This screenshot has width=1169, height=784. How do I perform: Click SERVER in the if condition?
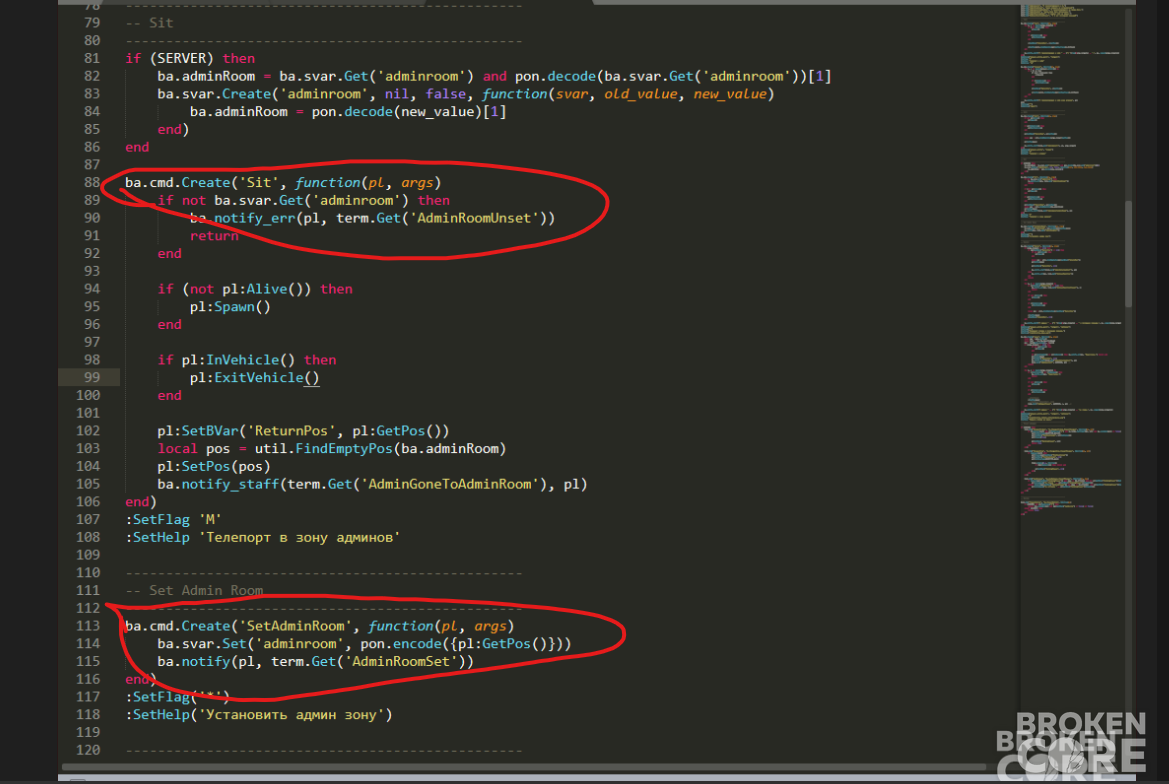(182, 58)
